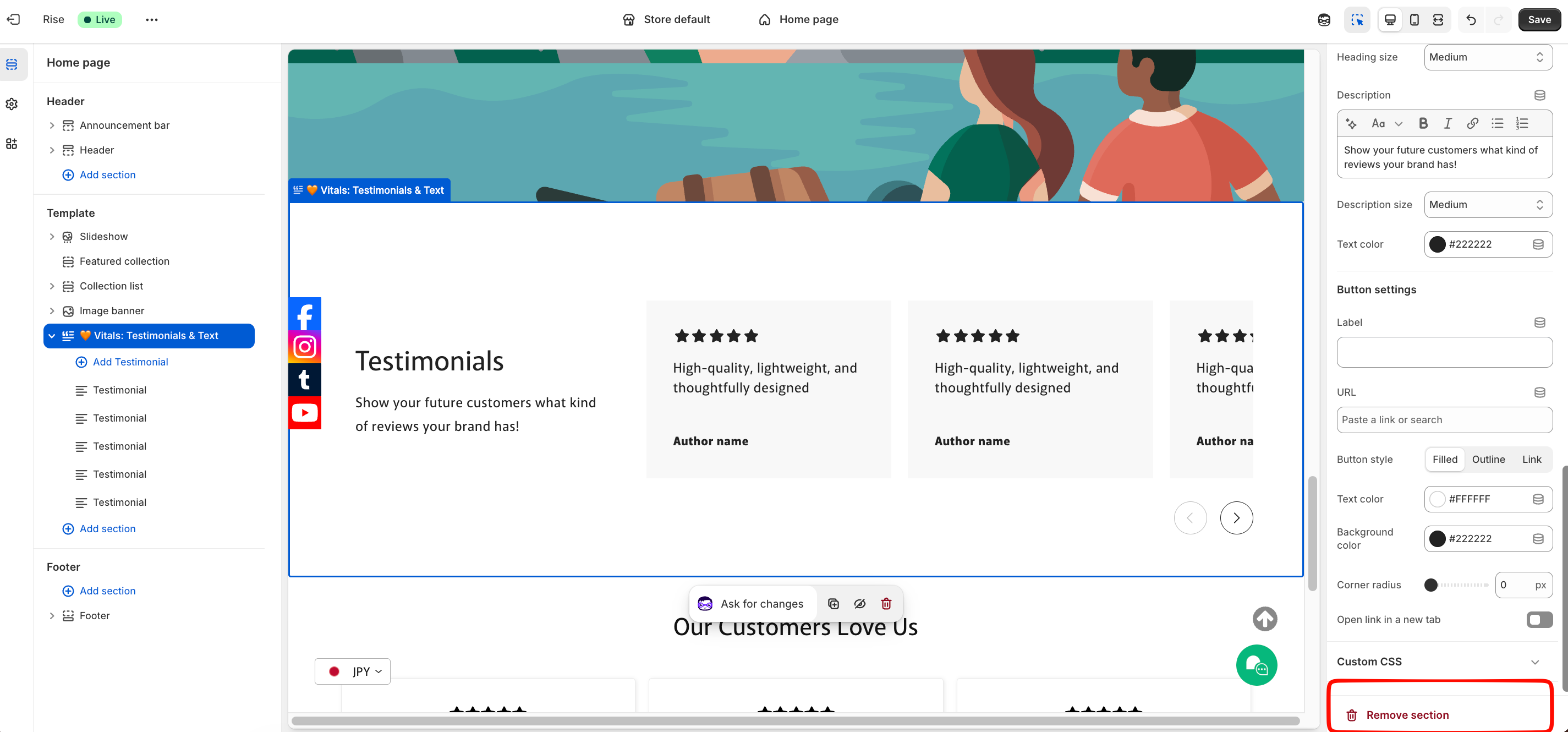Click the insert link icon in description editor
Image resolution: width=1568 pixels, height=732 pixels.
[x=1472, y=124]
